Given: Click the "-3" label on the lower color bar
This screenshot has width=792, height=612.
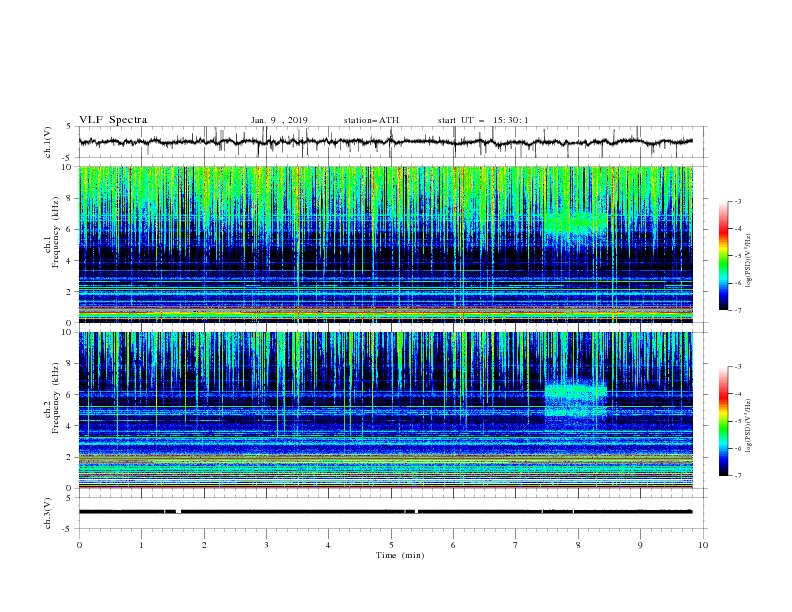Looking at the screenshot, I should tap(737, 367).
